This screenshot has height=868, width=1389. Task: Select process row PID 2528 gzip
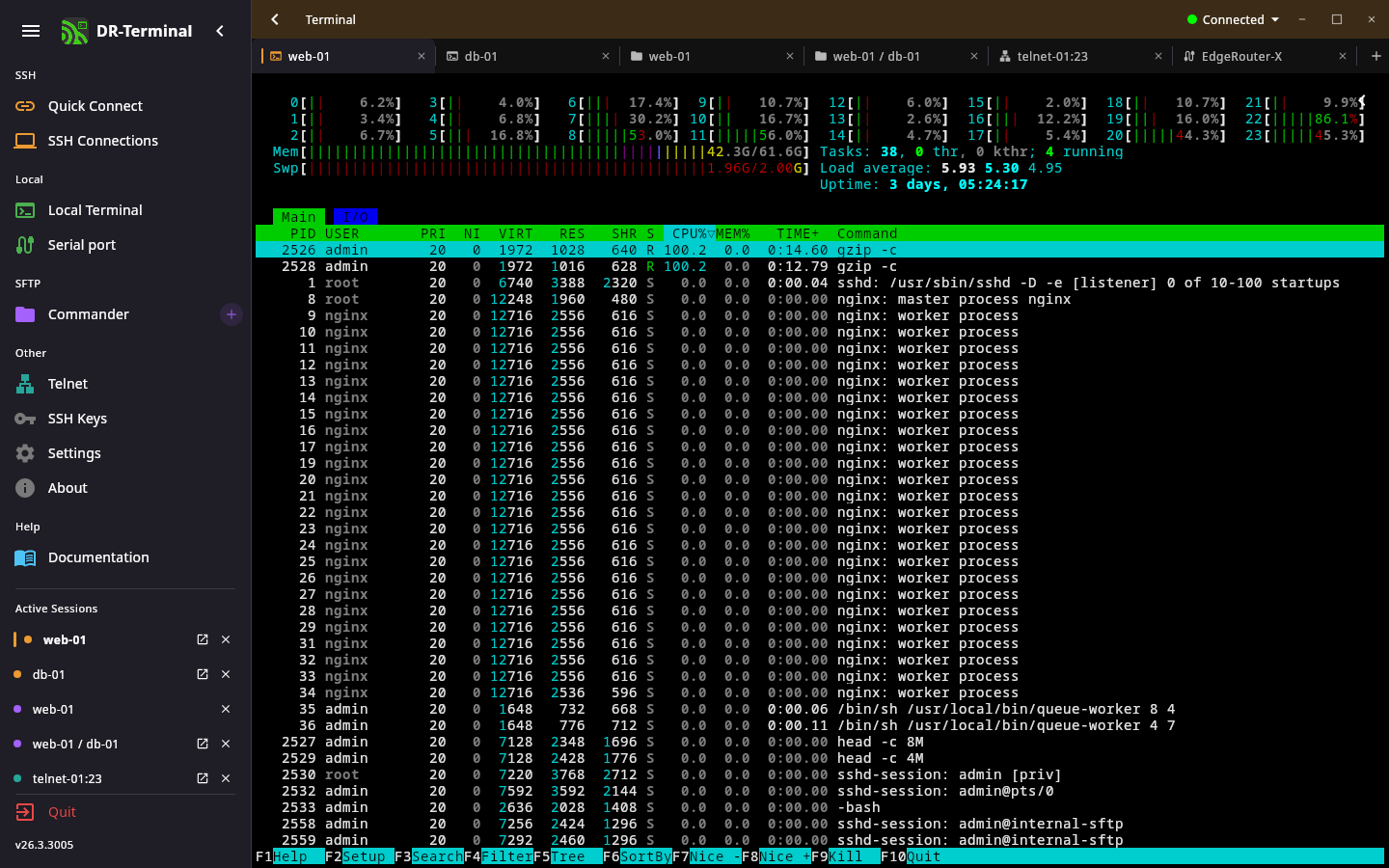(820, 266)
